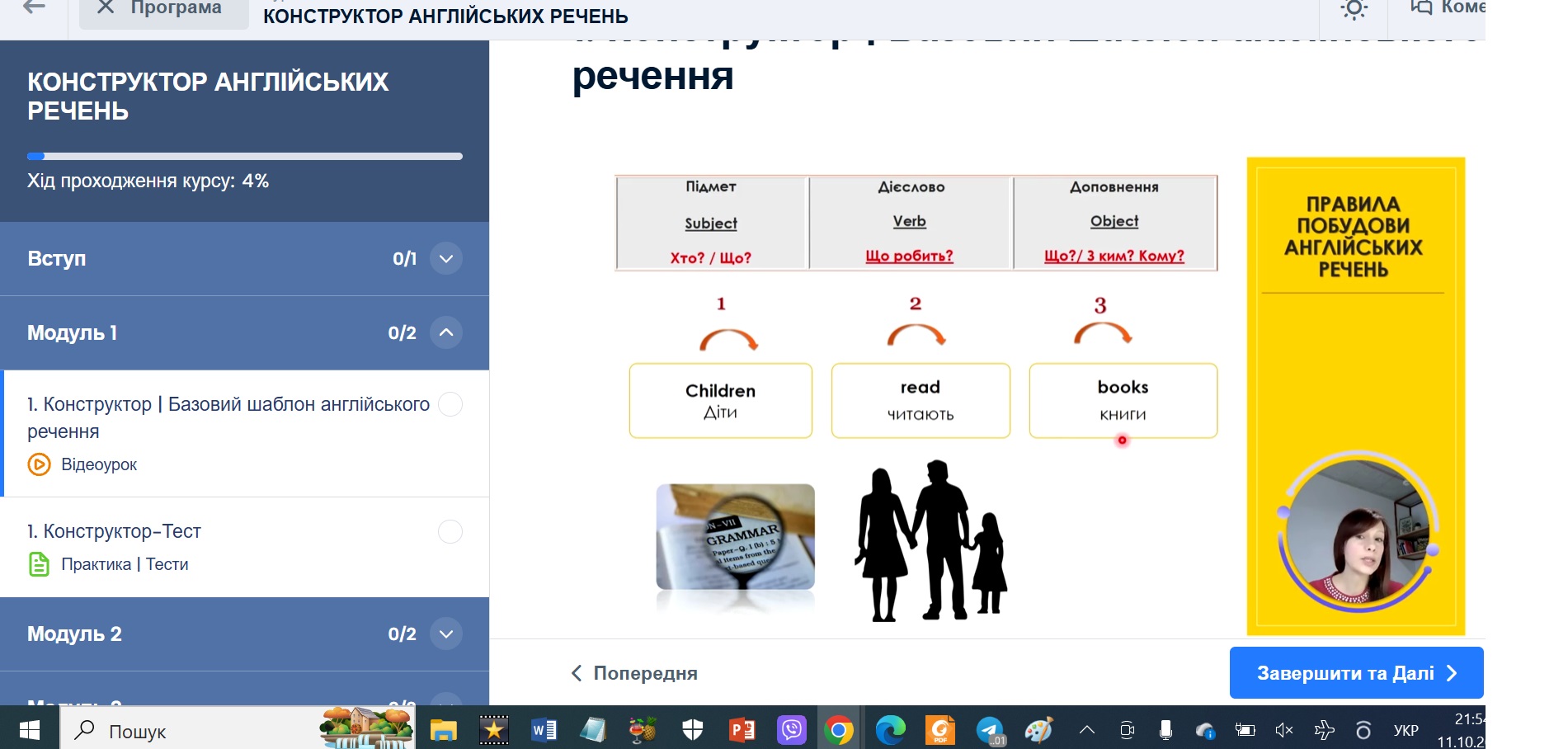Mark the Конструктор-Тест circle as complete
This screenshot has height=749, width=1568.
pyautogui.click(x=450, y=531)
